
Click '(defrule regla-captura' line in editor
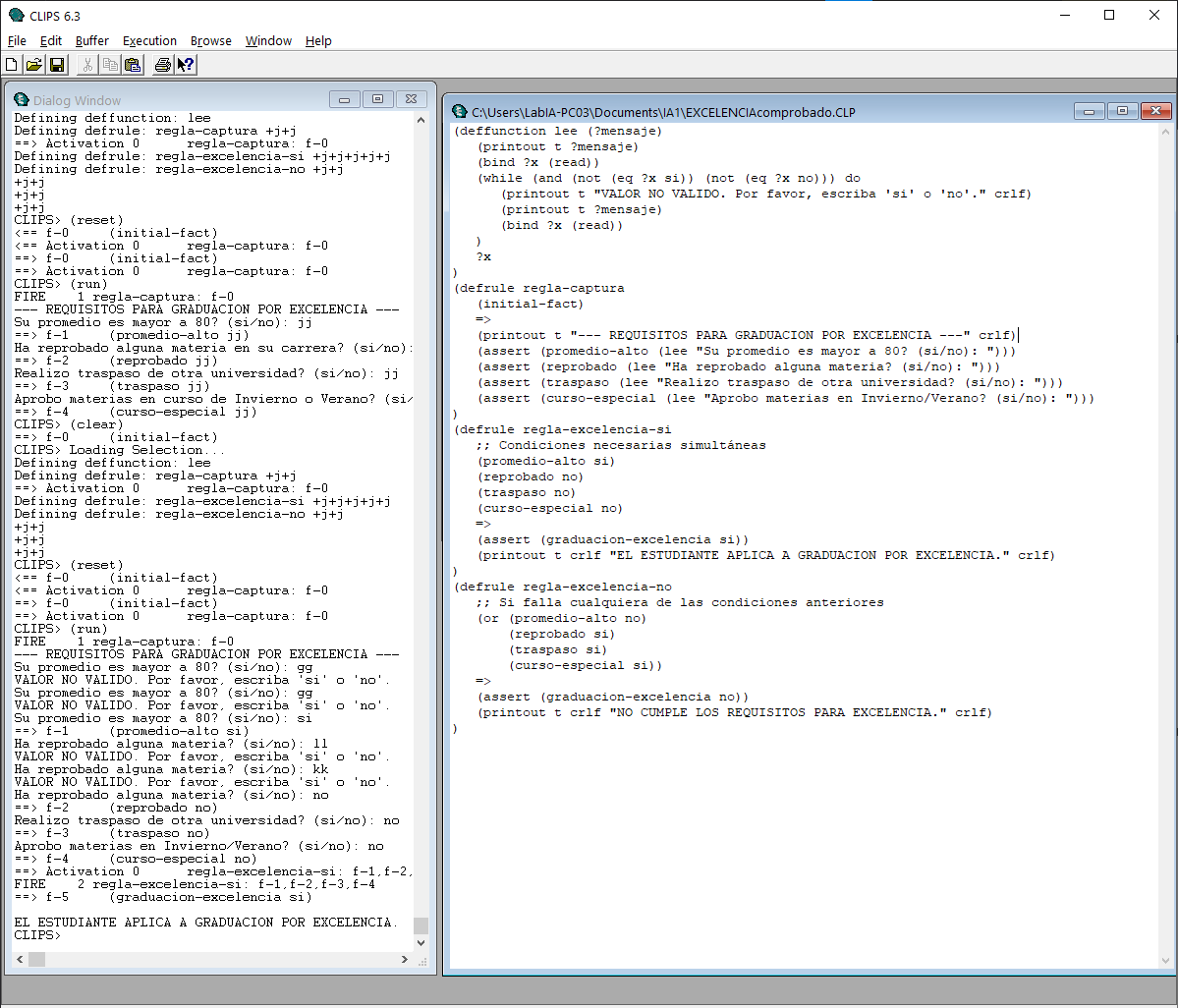click(x=539, y=288)
